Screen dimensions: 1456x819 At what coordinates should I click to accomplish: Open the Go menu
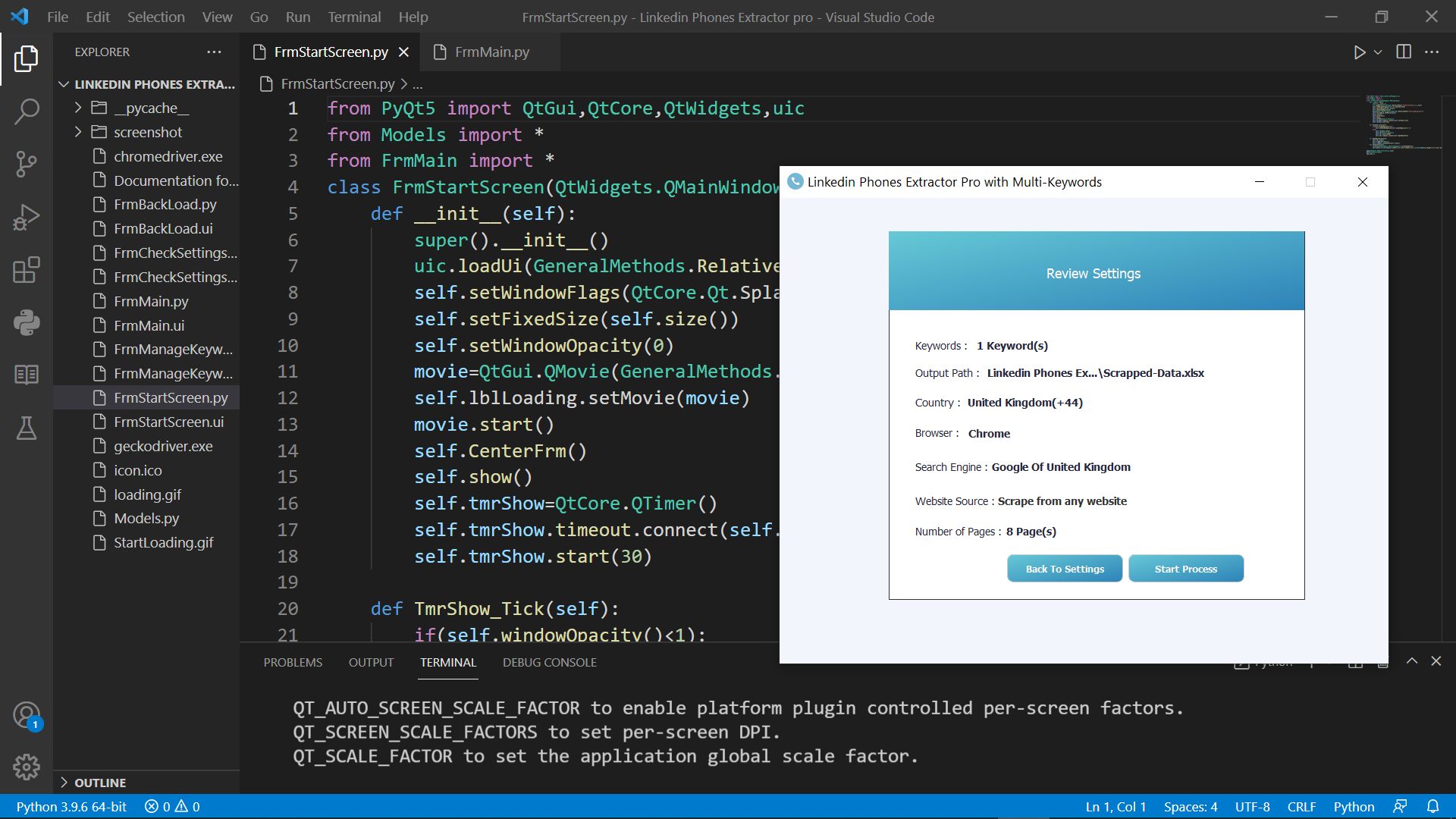click(x=259, y=17)
